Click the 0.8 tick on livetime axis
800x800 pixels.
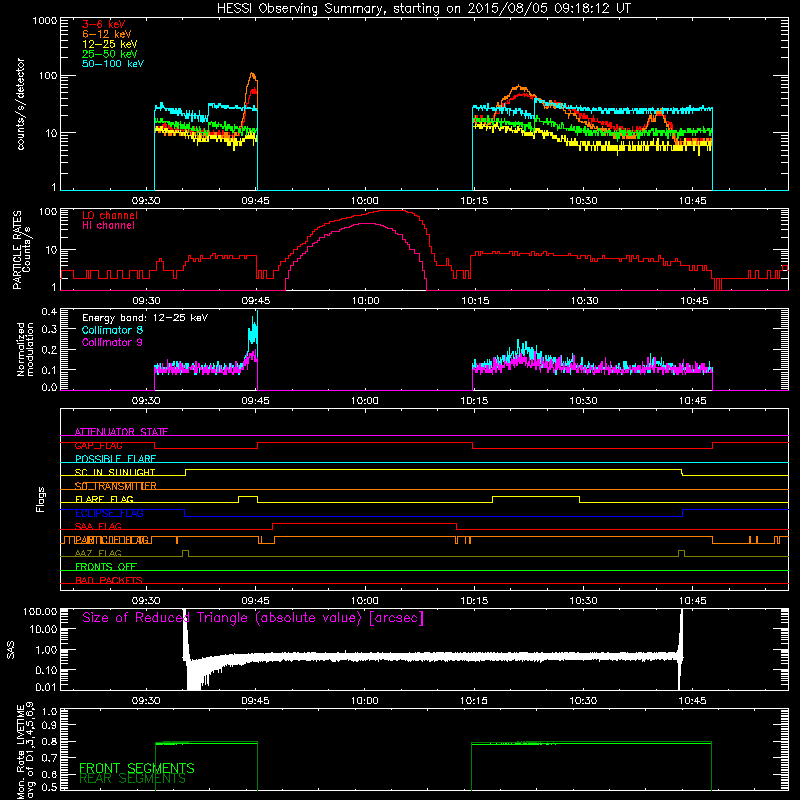pyautogui.click(x=49, y=741)
